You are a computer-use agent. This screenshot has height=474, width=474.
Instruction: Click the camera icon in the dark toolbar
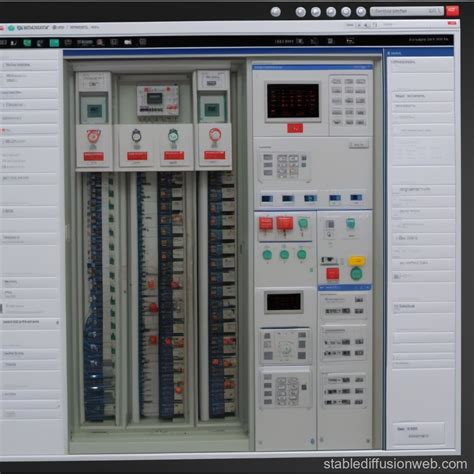pos(128,42)
